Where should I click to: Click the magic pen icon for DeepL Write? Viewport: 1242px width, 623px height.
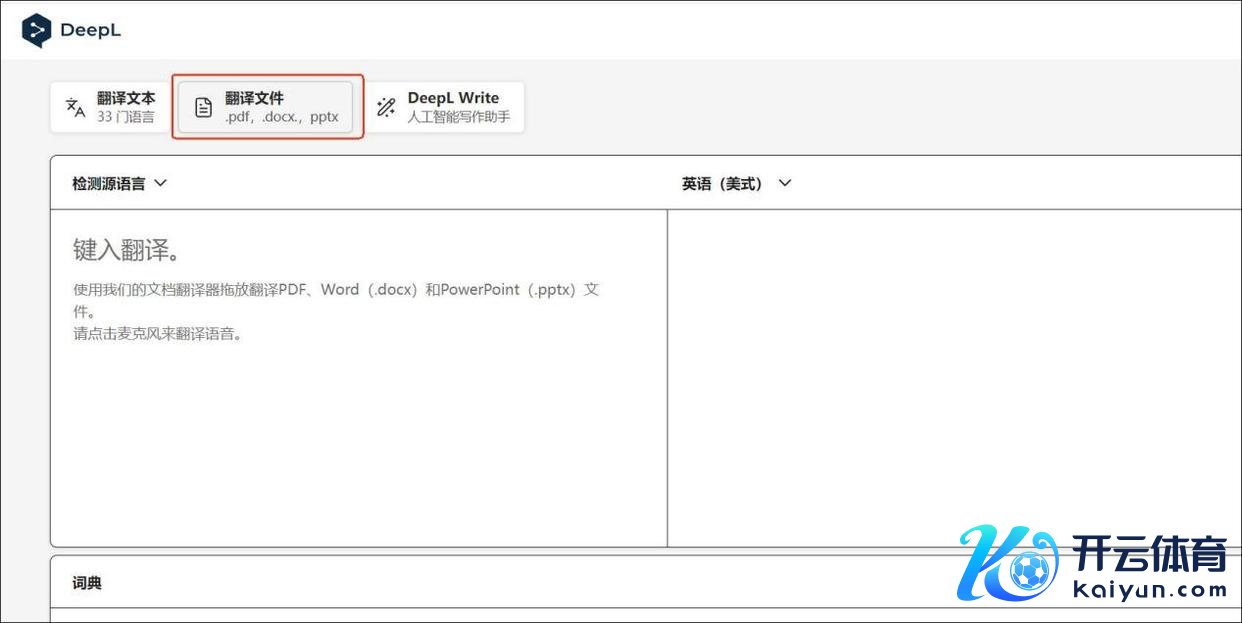tap(386, 107)
